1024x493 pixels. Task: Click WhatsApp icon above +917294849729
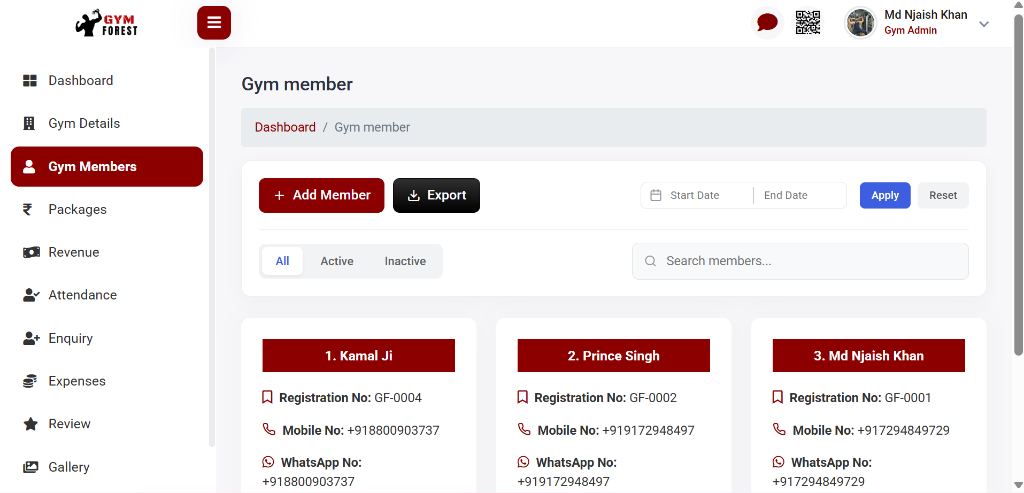778,462
